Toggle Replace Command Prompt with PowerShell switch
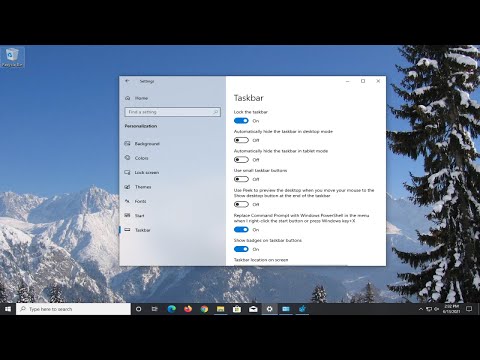This screenshot has width=480, height=360. [241, 230]
